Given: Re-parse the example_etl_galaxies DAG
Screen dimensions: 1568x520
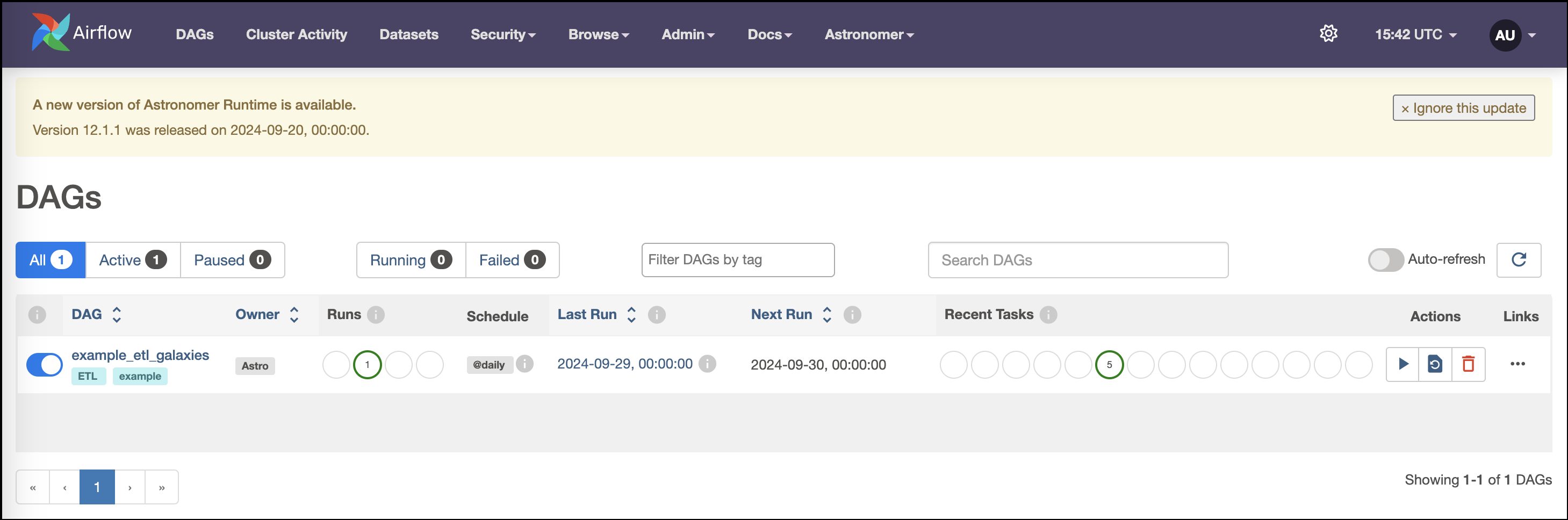Looking at the screenshot, I should pyautogui.click(x=1435, y=364).
